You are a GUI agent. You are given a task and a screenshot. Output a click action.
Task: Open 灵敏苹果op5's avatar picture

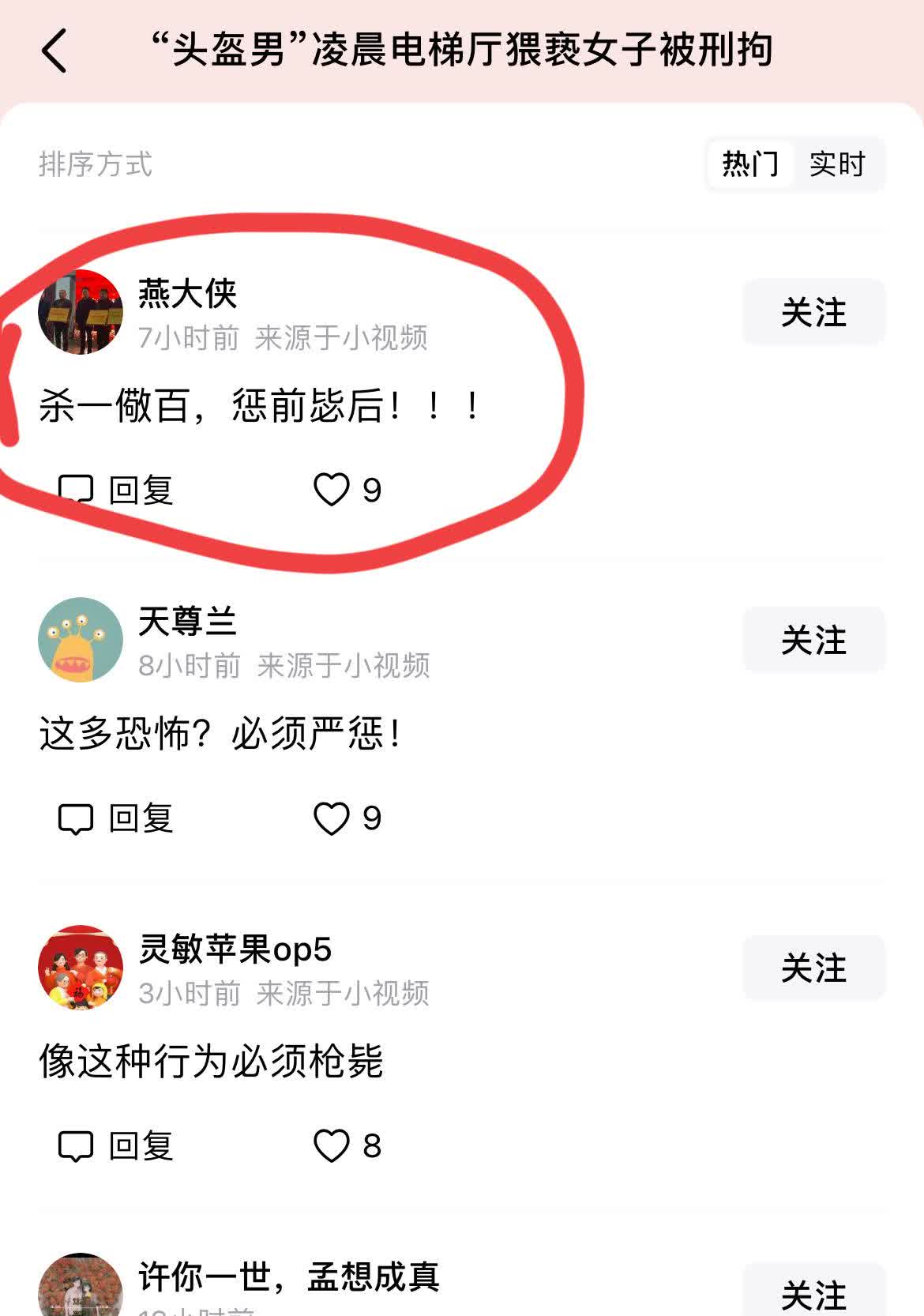point(81,968)
